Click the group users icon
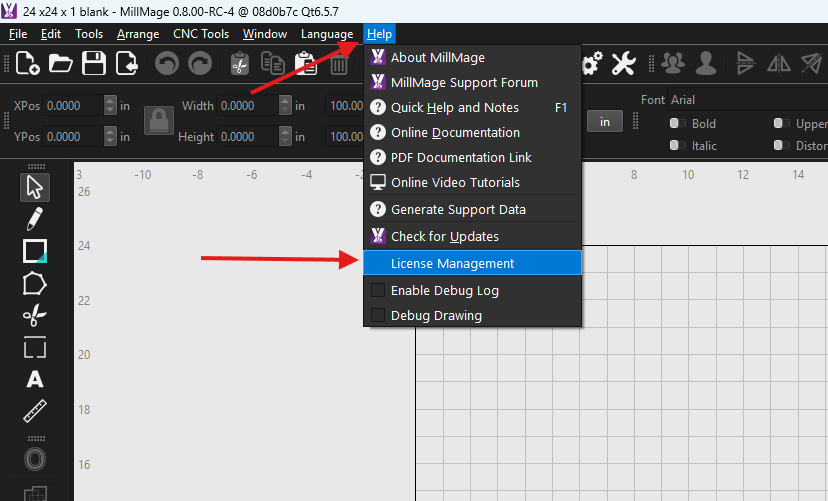 [x=673, y=64]
